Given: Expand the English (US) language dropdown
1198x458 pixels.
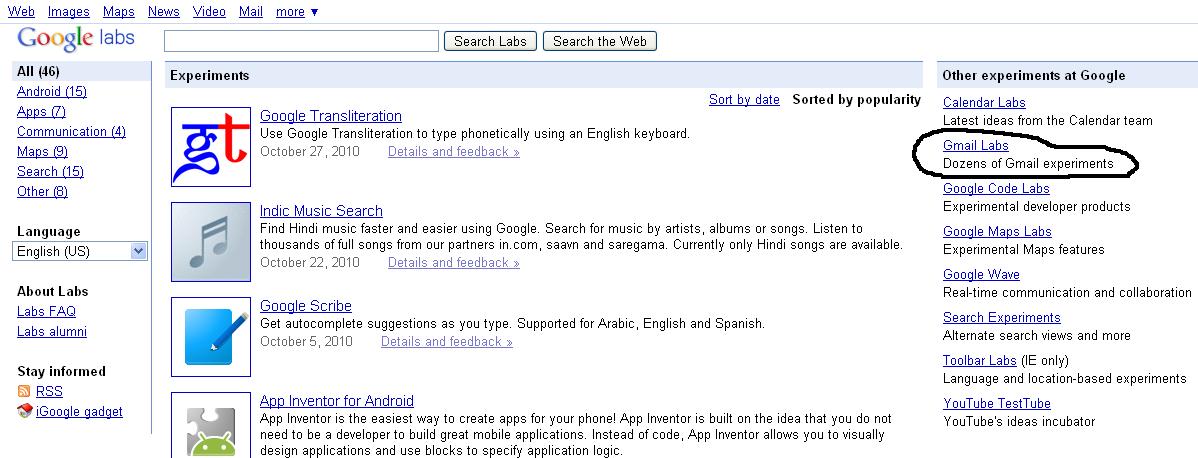Looking at the screenshot, I should pos(80,251).
